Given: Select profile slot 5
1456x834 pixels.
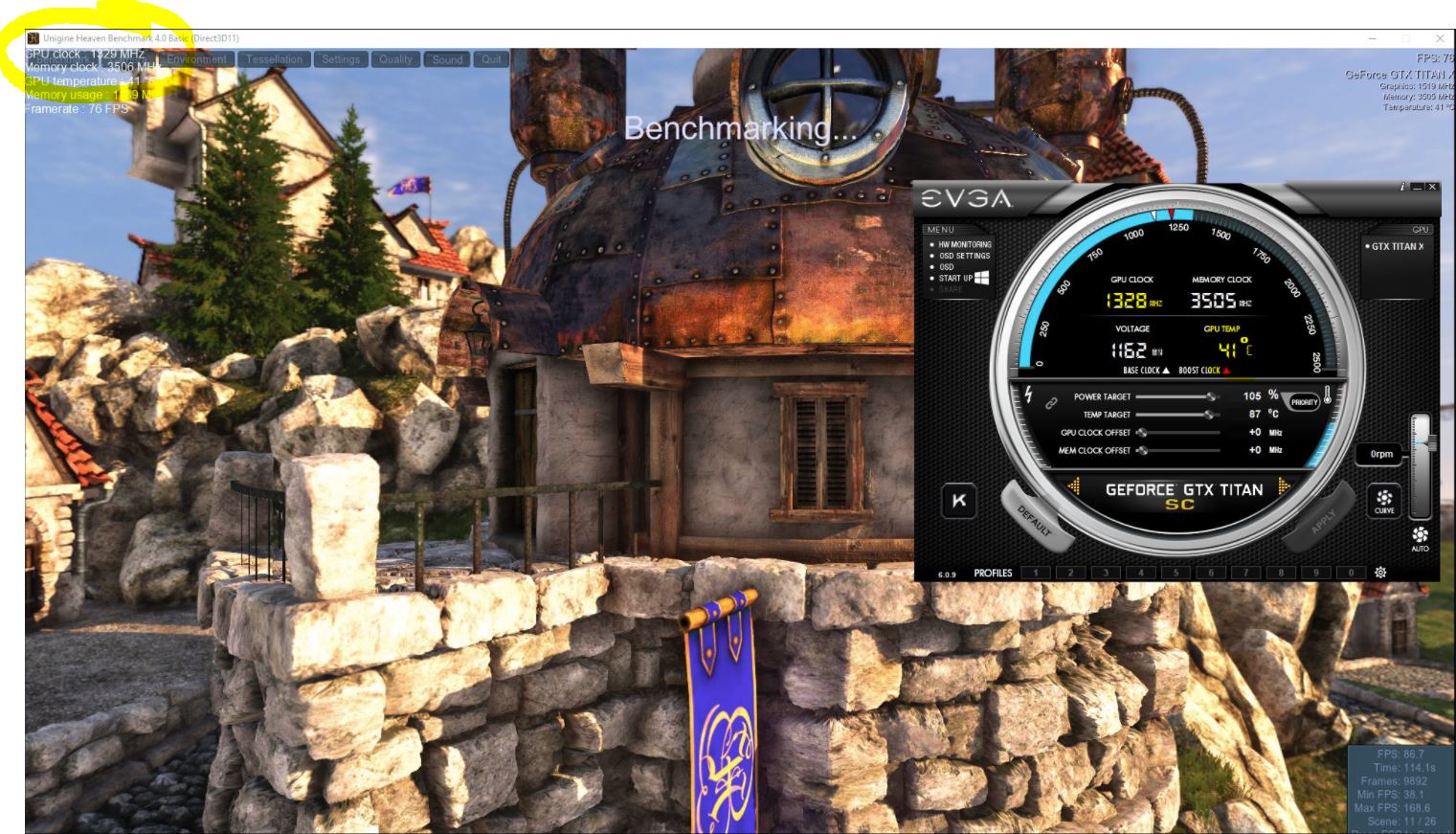Looking at the screenshot, I should [x=1176, y=573].
